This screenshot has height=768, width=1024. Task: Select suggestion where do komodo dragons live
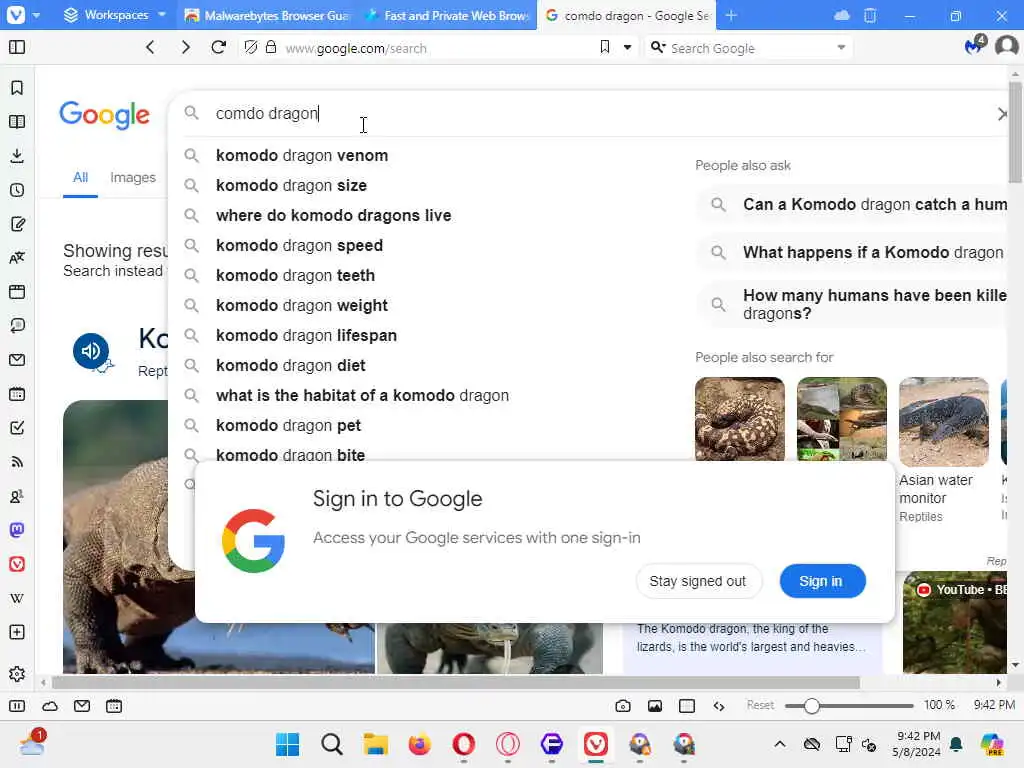tap(334, 216)
